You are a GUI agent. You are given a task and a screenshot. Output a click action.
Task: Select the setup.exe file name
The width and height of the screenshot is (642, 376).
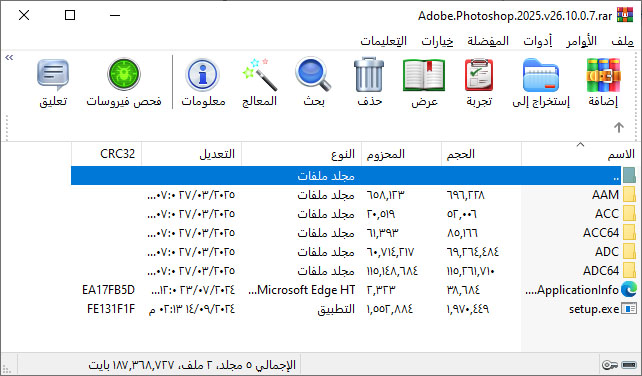594,309
